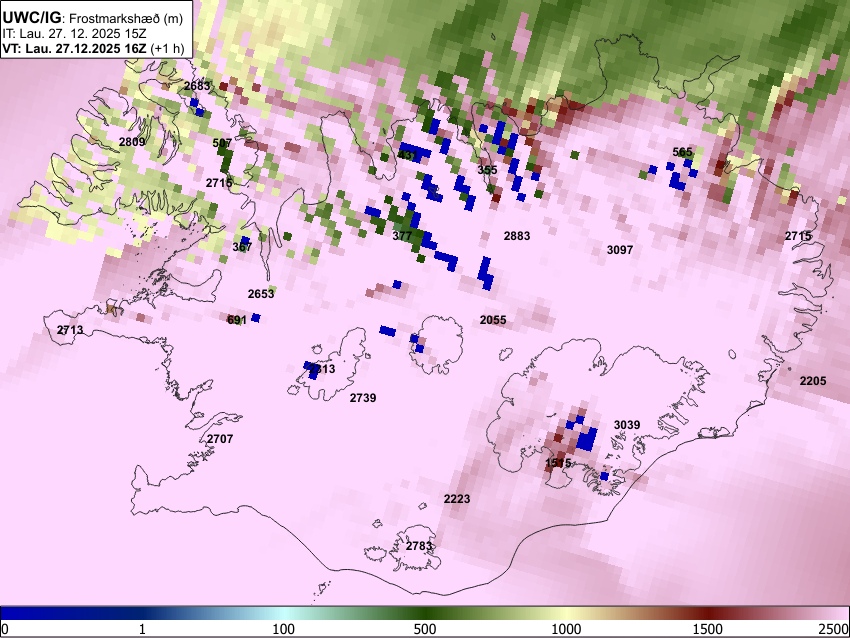This screenshot has width=850, height=638.
Task: Click the dark green section of the color bar
Action: (x=425, y=613)
